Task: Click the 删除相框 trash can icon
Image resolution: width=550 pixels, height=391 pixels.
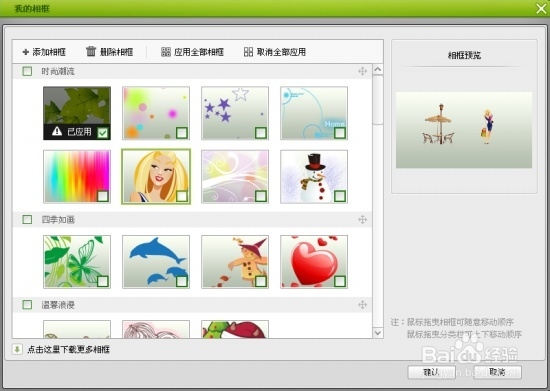Action: [91, 51]
